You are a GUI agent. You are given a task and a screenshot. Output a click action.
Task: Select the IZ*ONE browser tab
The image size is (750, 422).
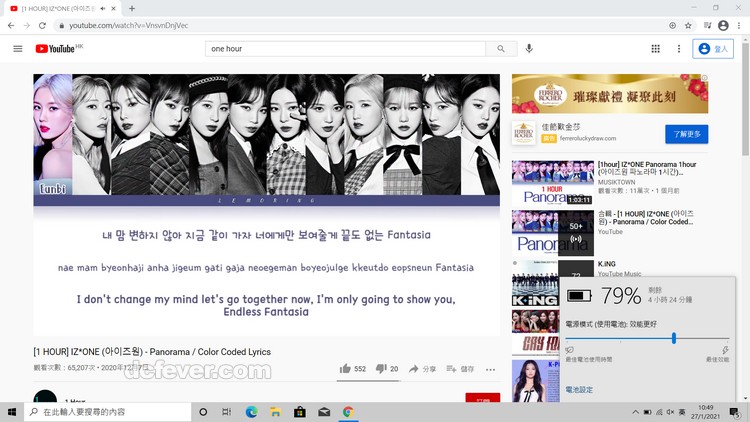pos(62,9)
